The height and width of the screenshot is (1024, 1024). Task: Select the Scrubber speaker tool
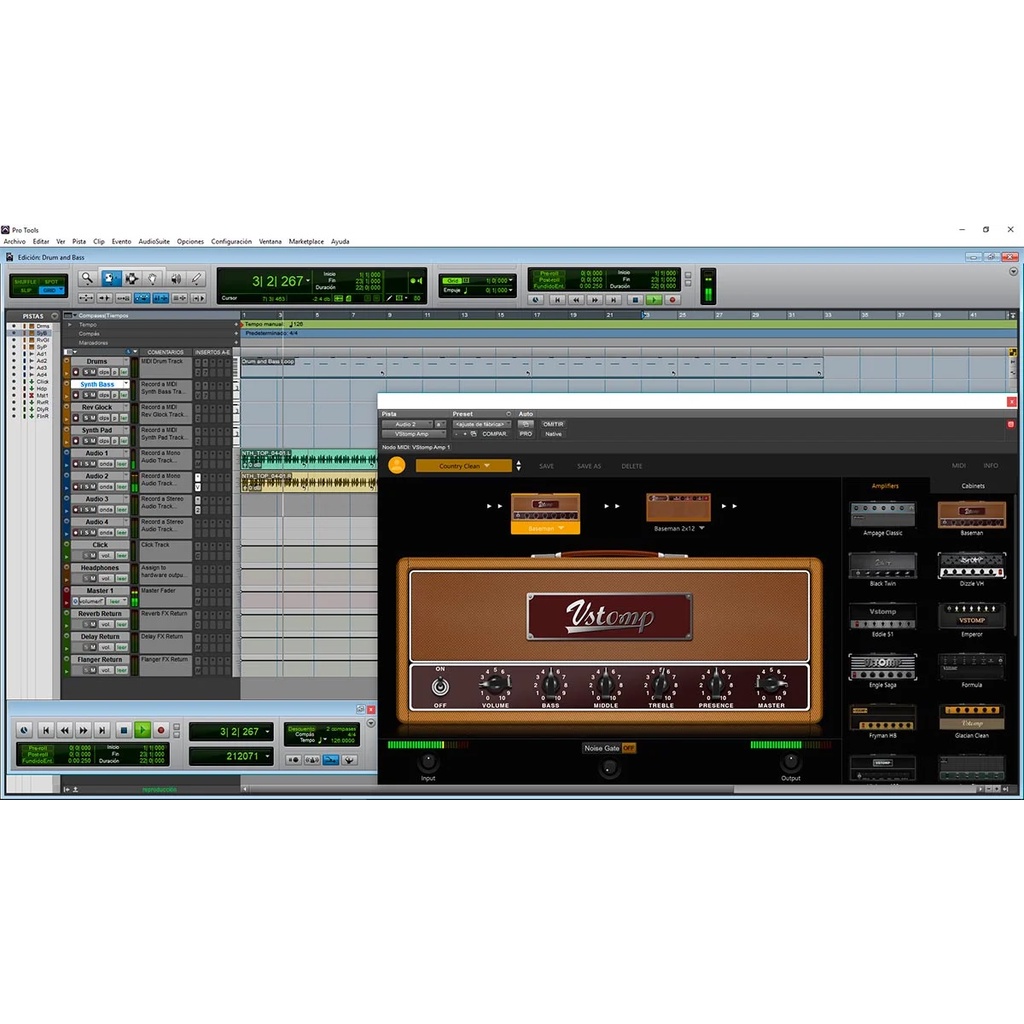pyautogui.click(x=175, y=279)
